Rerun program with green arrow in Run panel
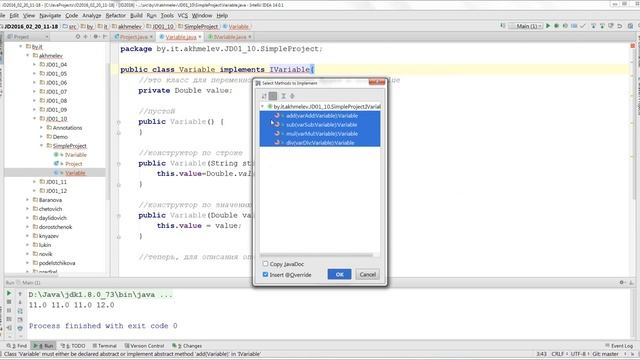Image resolution: width=640 pixels, height=360 pixels. 9,293
